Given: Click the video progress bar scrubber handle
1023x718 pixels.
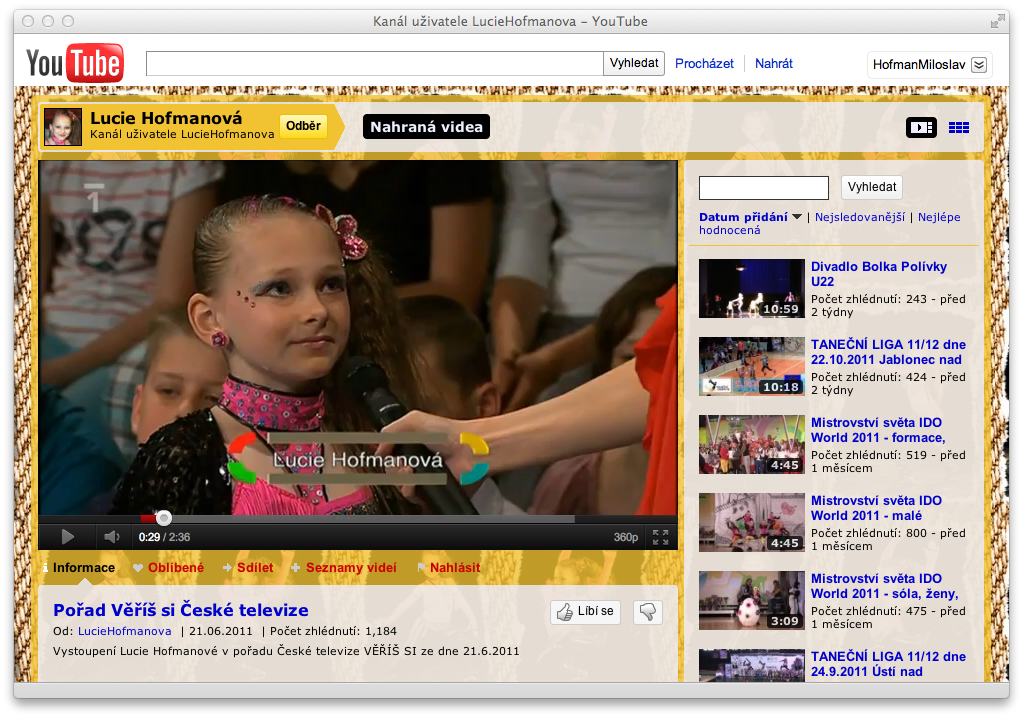Looking at the screenshot, I should (164, 518).
